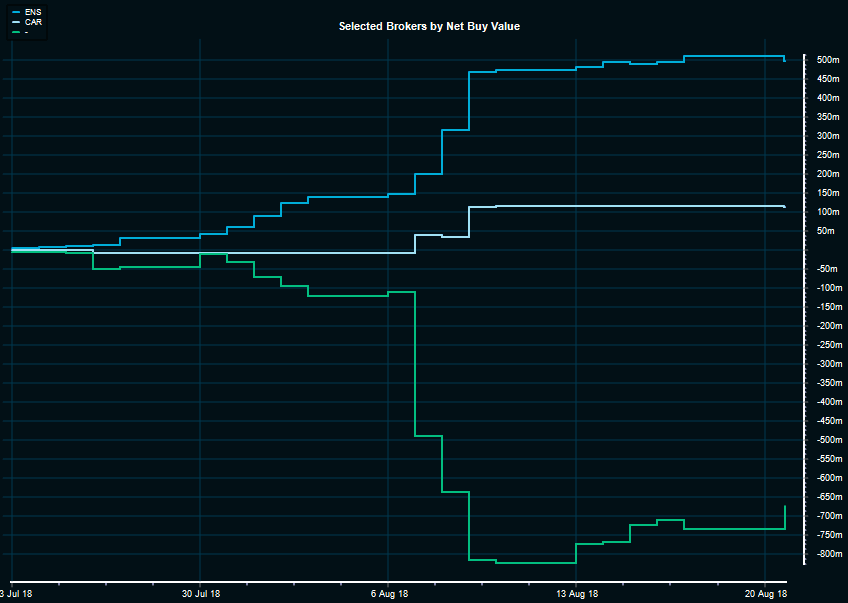Select the white CAR legend color marker
The height and width of the screenshot is (603, 848).
point(16,21)
